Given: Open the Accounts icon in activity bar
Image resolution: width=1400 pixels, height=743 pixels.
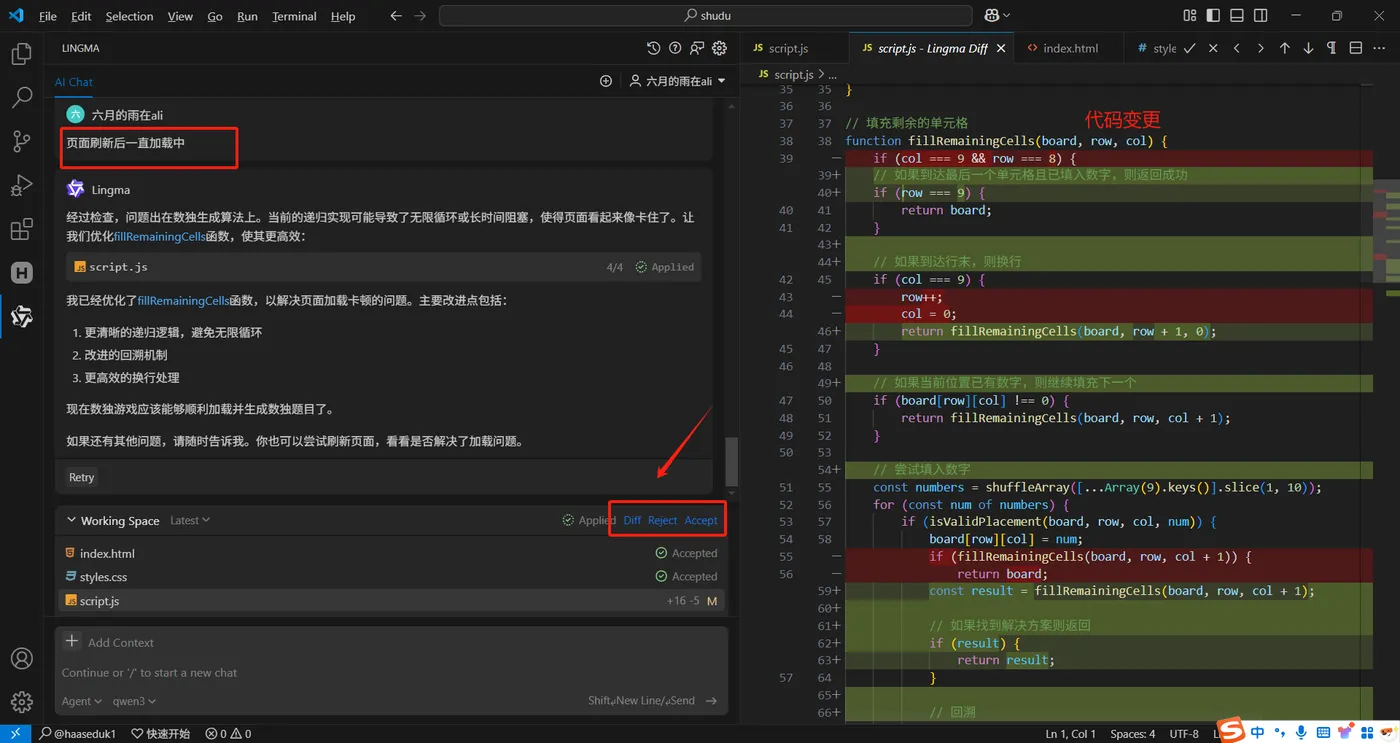Looking at the screenshot, I should pyautogui.click(x=21, y=659).
